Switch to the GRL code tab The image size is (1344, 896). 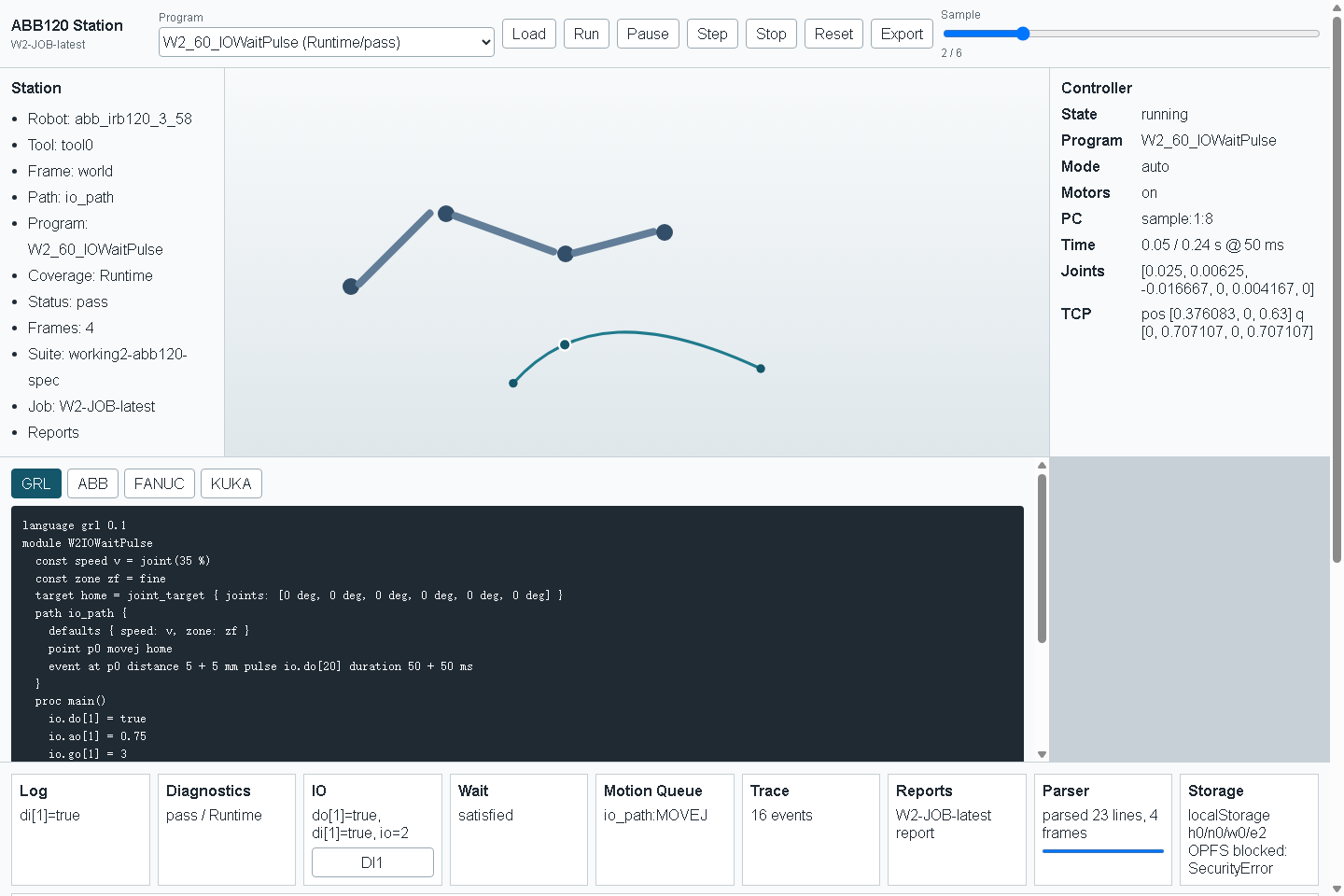coord(36,483)
